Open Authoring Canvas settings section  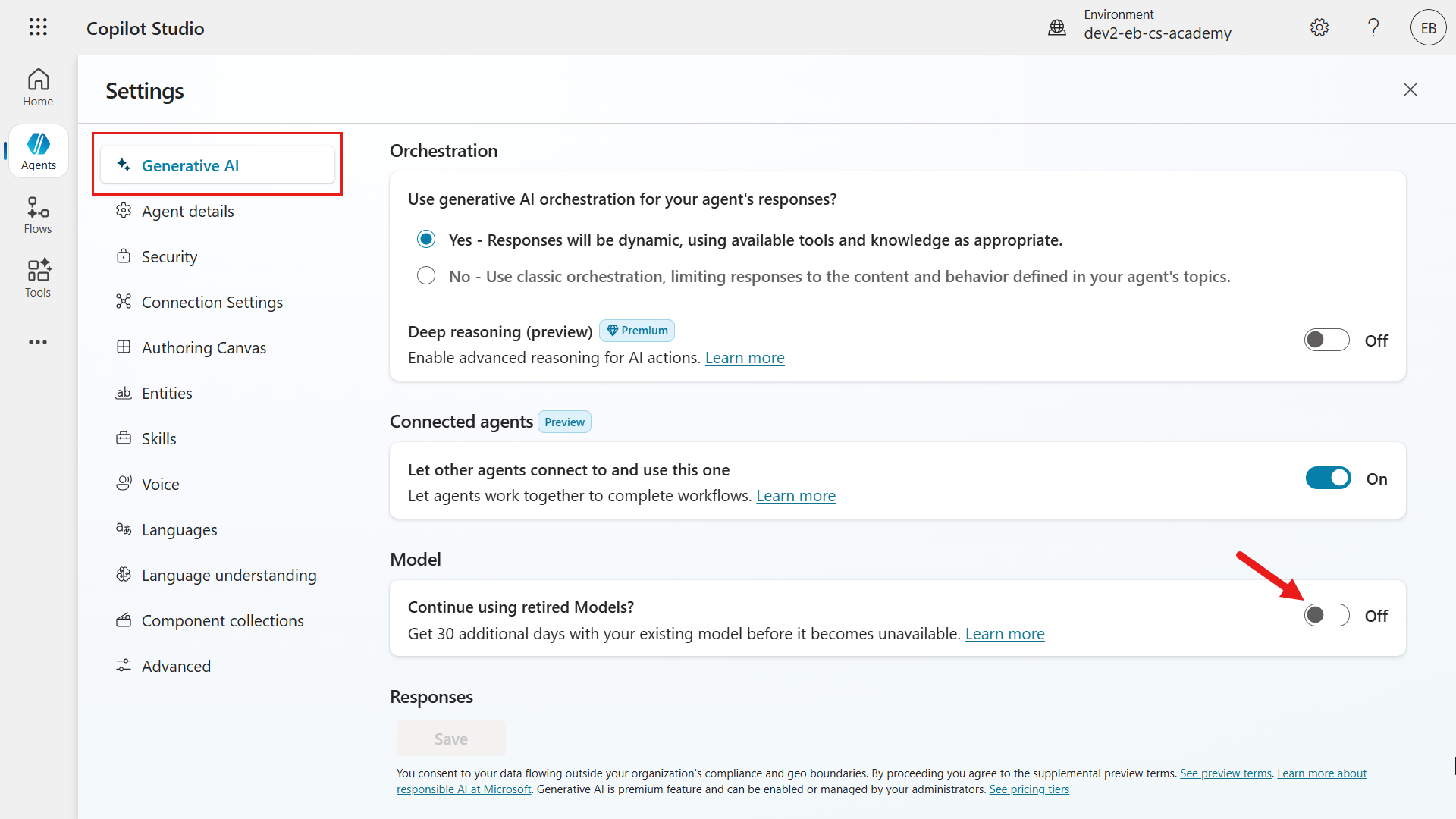coord(203,348)
